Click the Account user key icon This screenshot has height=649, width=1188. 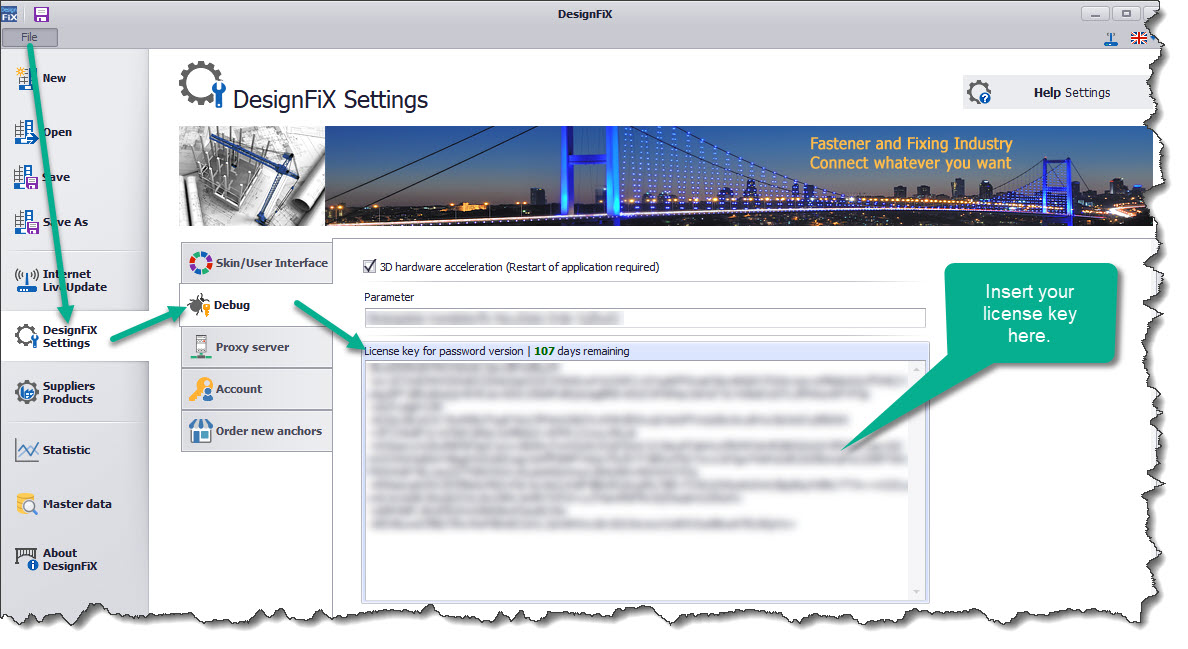click(201, 388)
